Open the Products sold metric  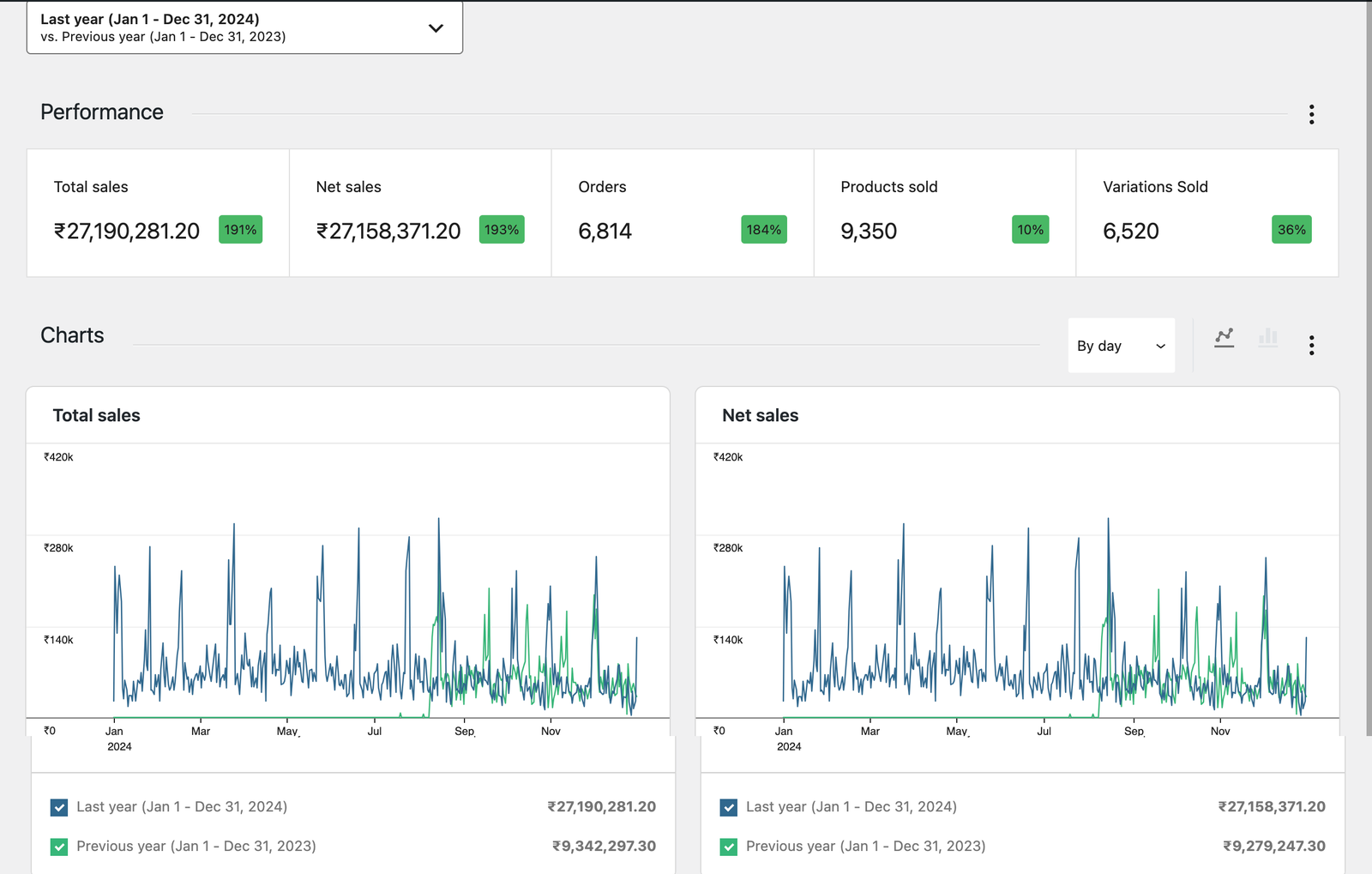coord(944,213)
